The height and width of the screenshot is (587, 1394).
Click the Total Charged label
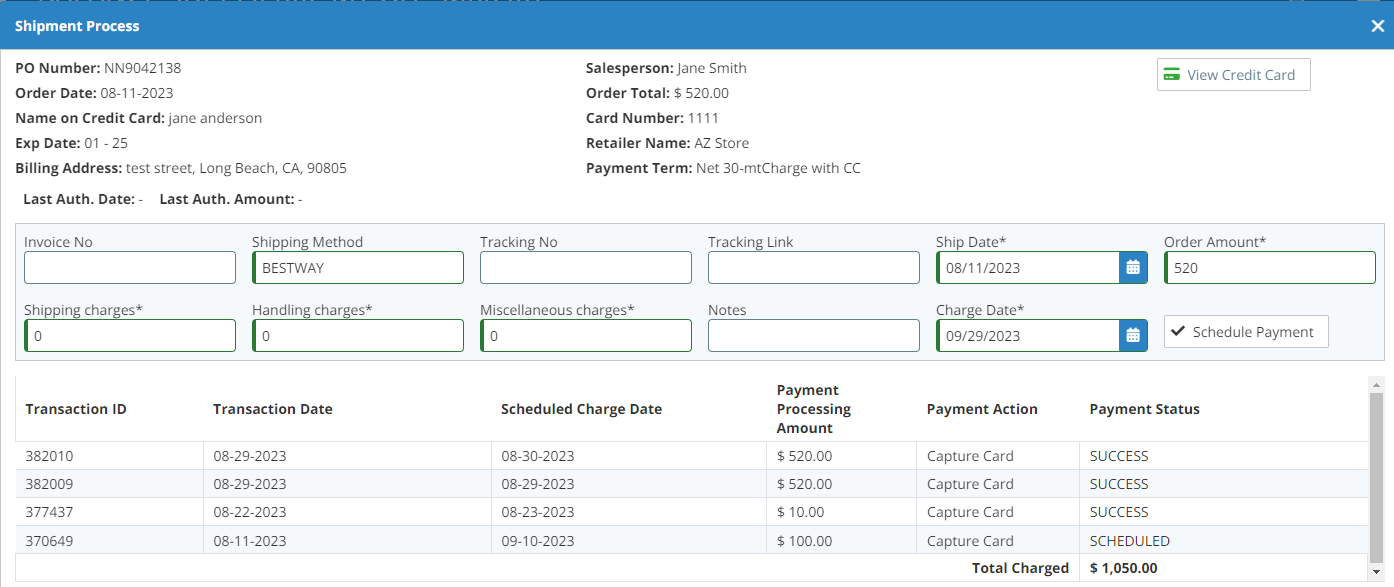point(1020,568)
